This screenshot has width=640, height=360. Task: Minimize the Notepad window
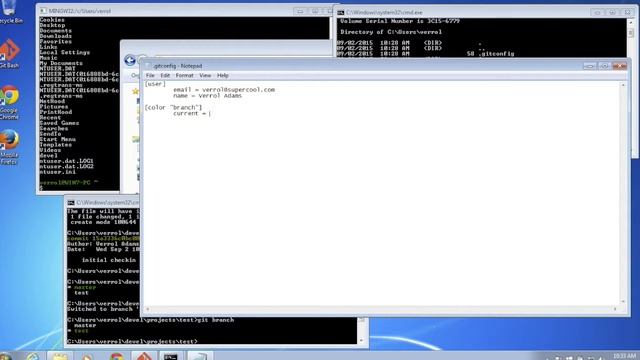click(x=589, y=66)
